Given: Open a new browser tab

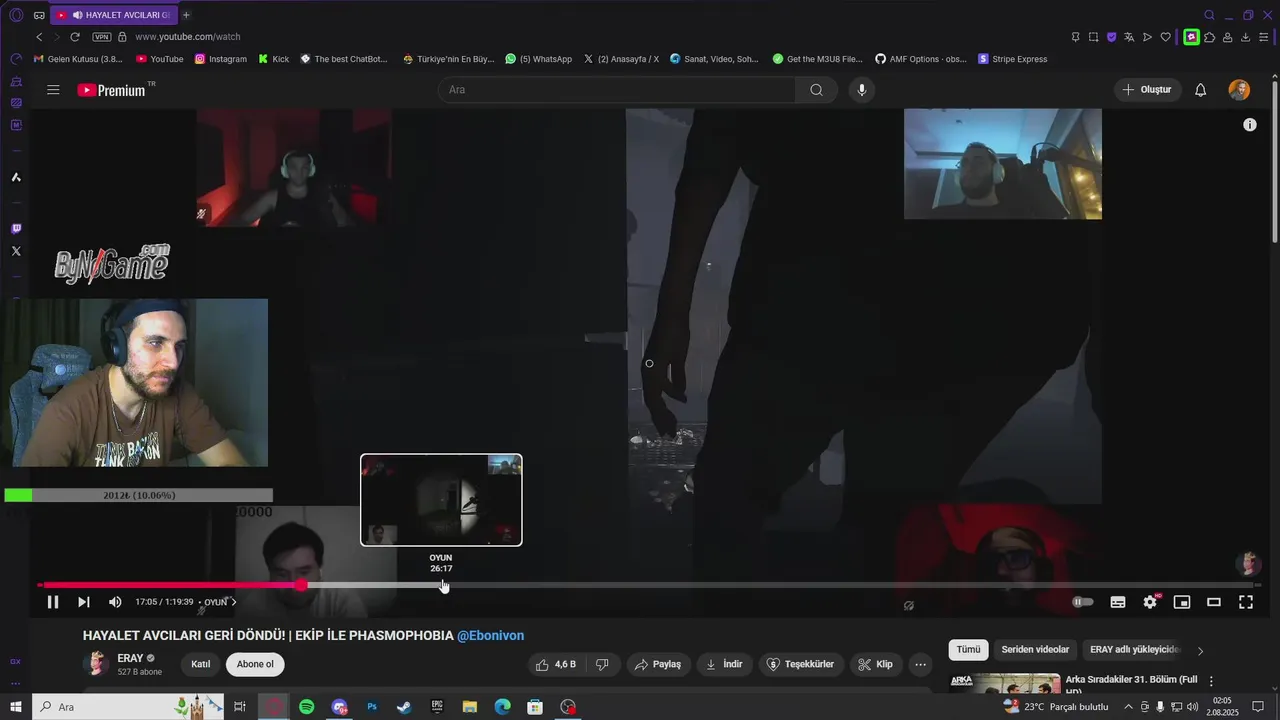Looking at the screenshot, I should click(186, 15).
